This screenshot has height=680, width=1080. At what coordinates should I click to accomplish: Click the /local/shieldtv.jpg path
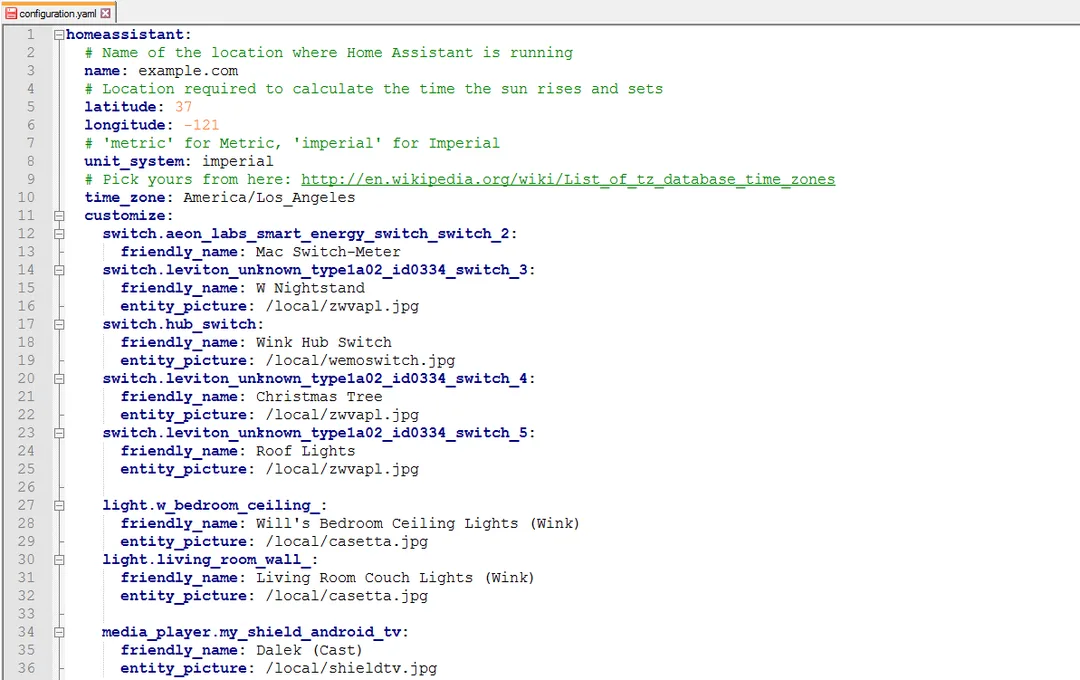pyautogui.click(x=351, y=668)
